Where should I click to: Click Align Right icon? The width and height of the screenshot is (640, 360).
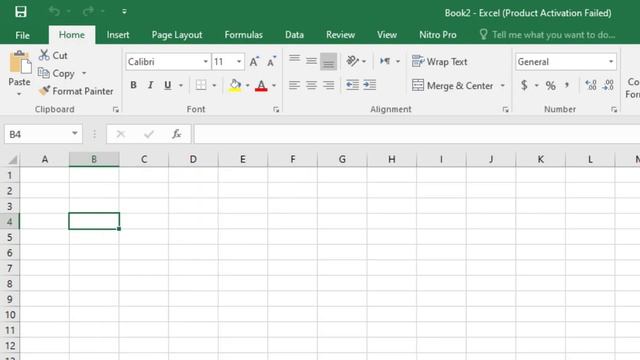pos(328,85)
